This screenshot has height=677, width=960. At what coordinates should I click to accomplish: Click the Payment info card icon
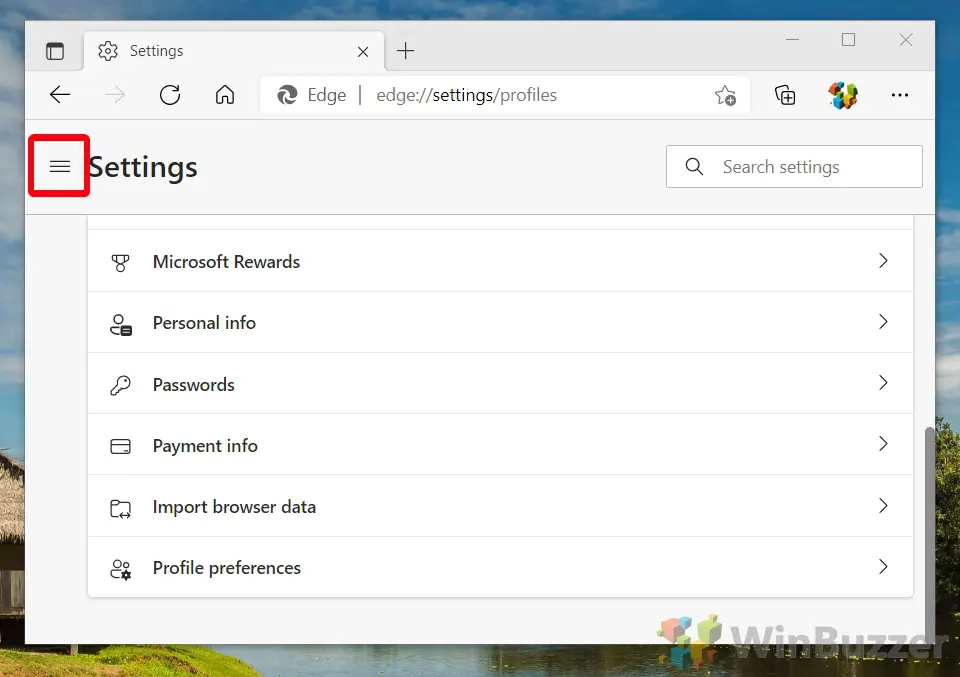pyautogui.click(x=120, y=445)
